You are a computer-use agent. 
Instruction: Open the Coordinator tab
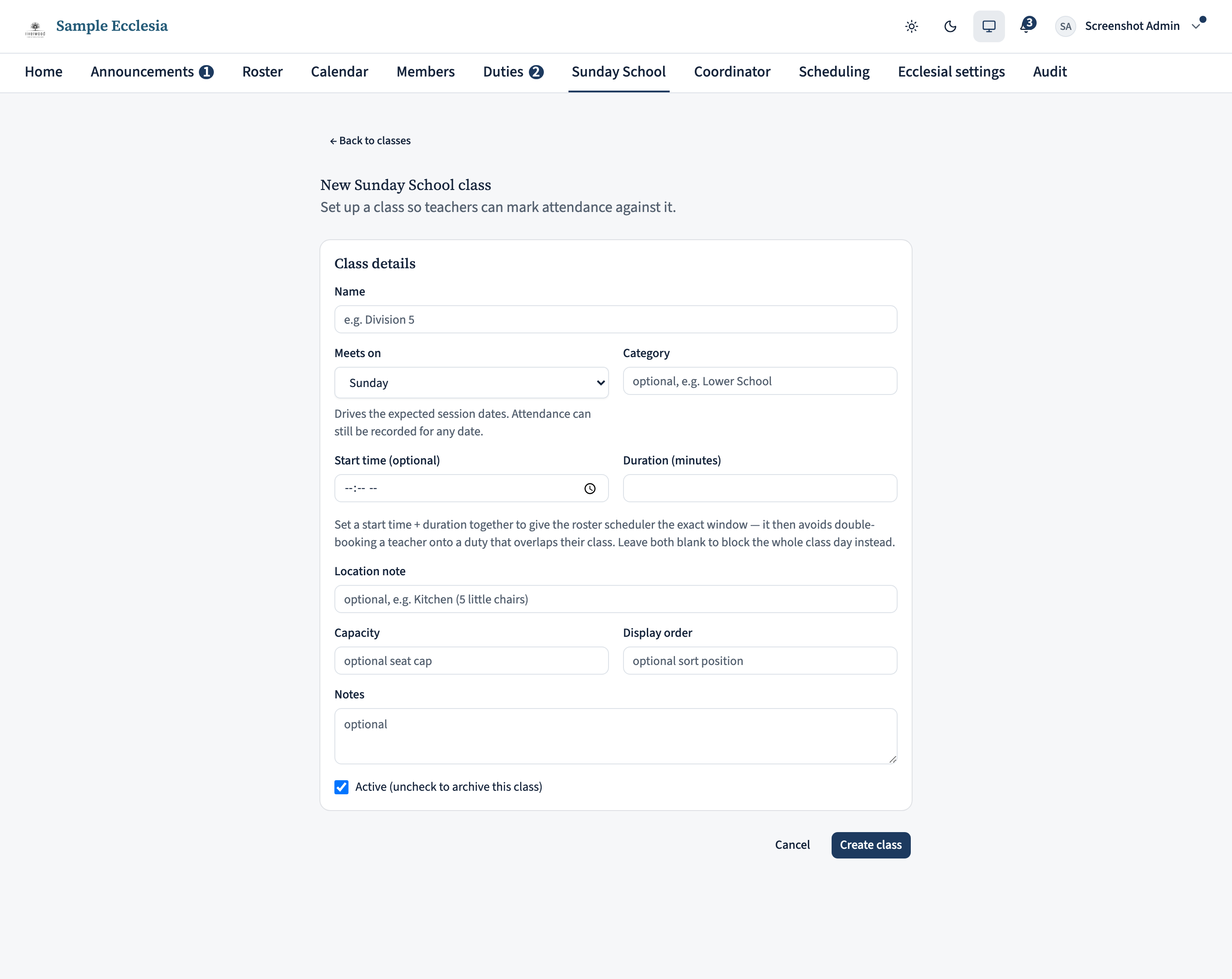(732, 72)
